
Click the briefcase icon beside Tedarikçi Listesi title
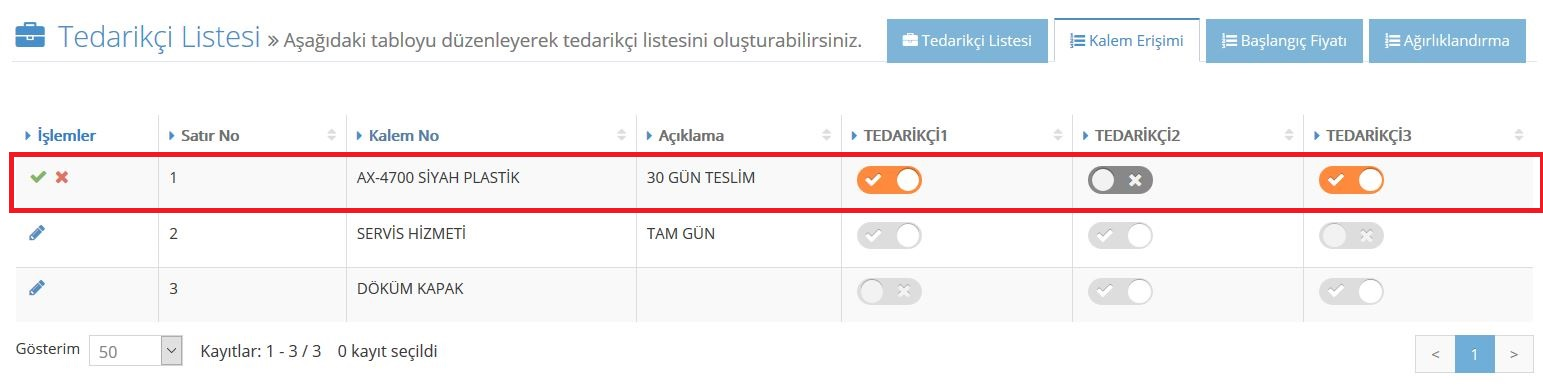(29, 38)
